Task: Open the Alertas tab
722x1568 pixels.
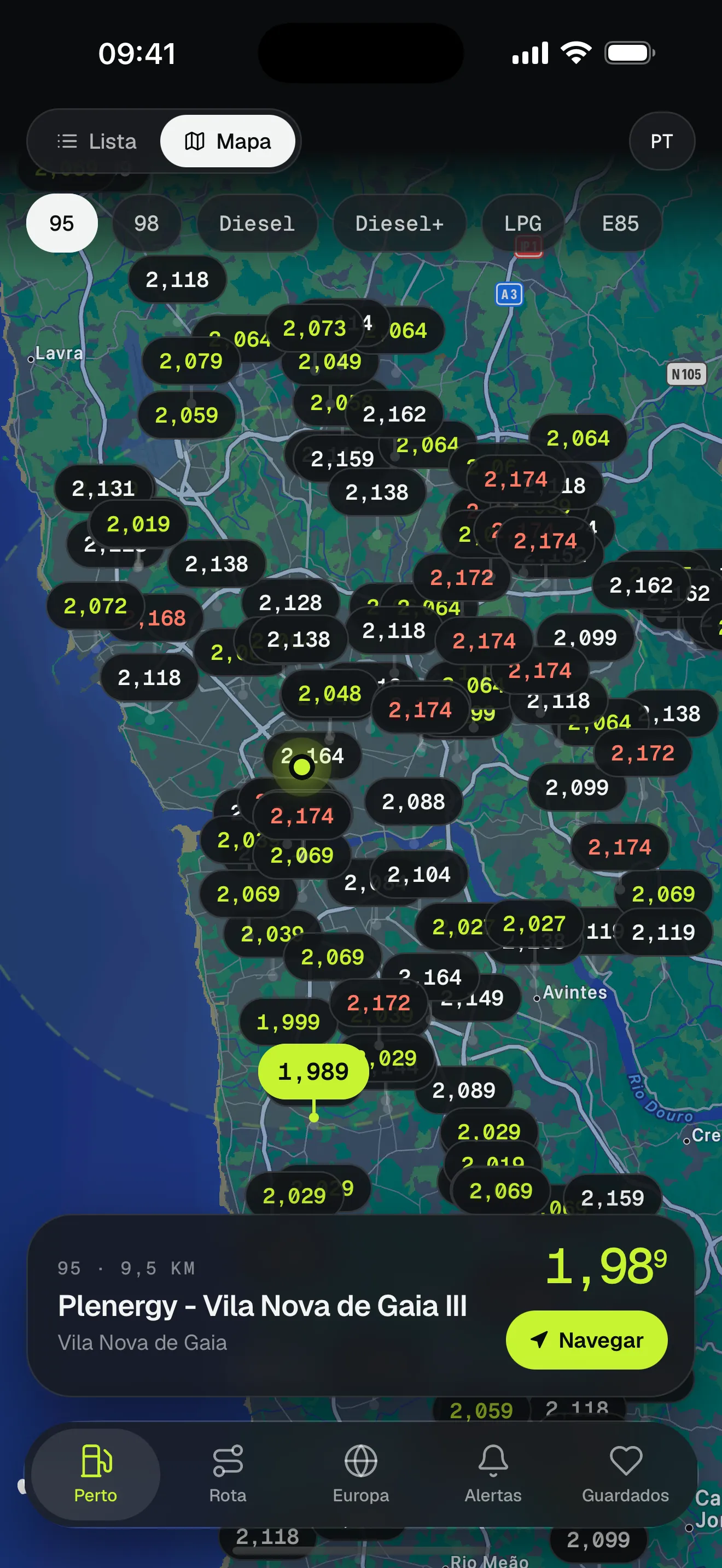Action: (493, 1473)
